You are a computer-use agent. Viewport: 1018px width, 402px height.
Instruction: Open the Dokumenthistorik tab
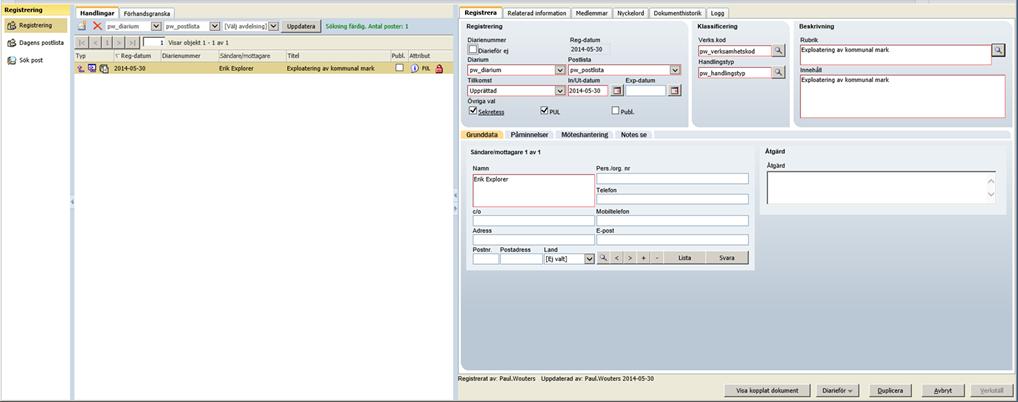[x=677, y=13]
